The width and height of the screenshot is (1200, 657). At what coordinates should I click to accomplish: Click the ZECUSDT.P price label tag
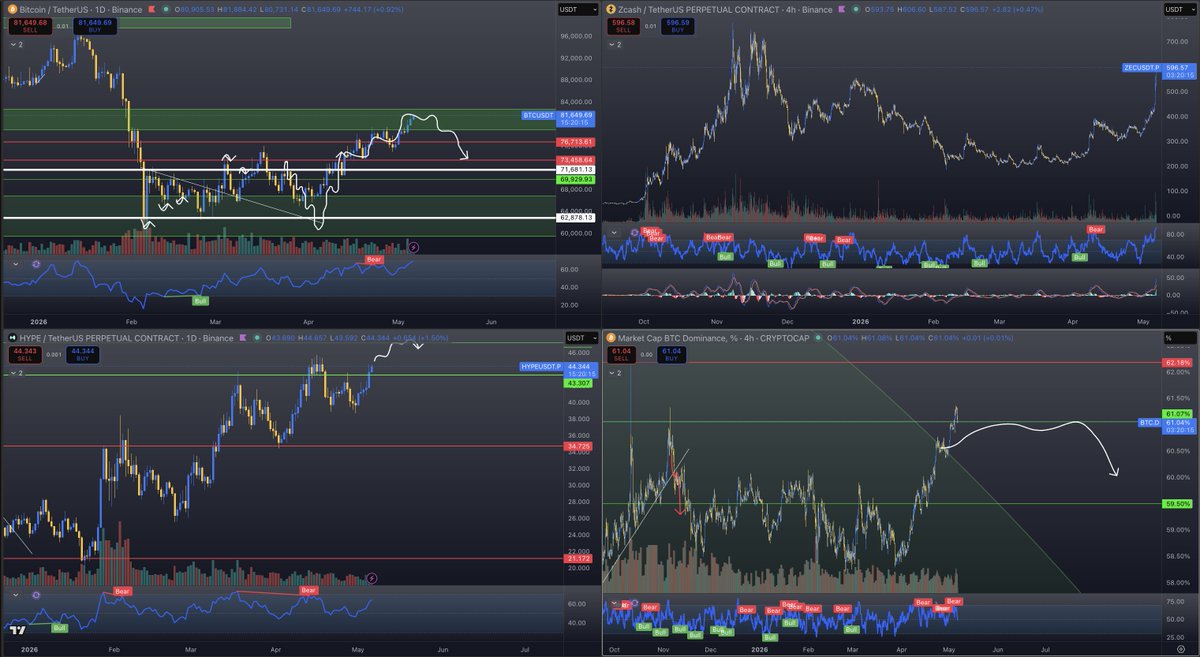pyautogui.click(x=1142, y=67)
